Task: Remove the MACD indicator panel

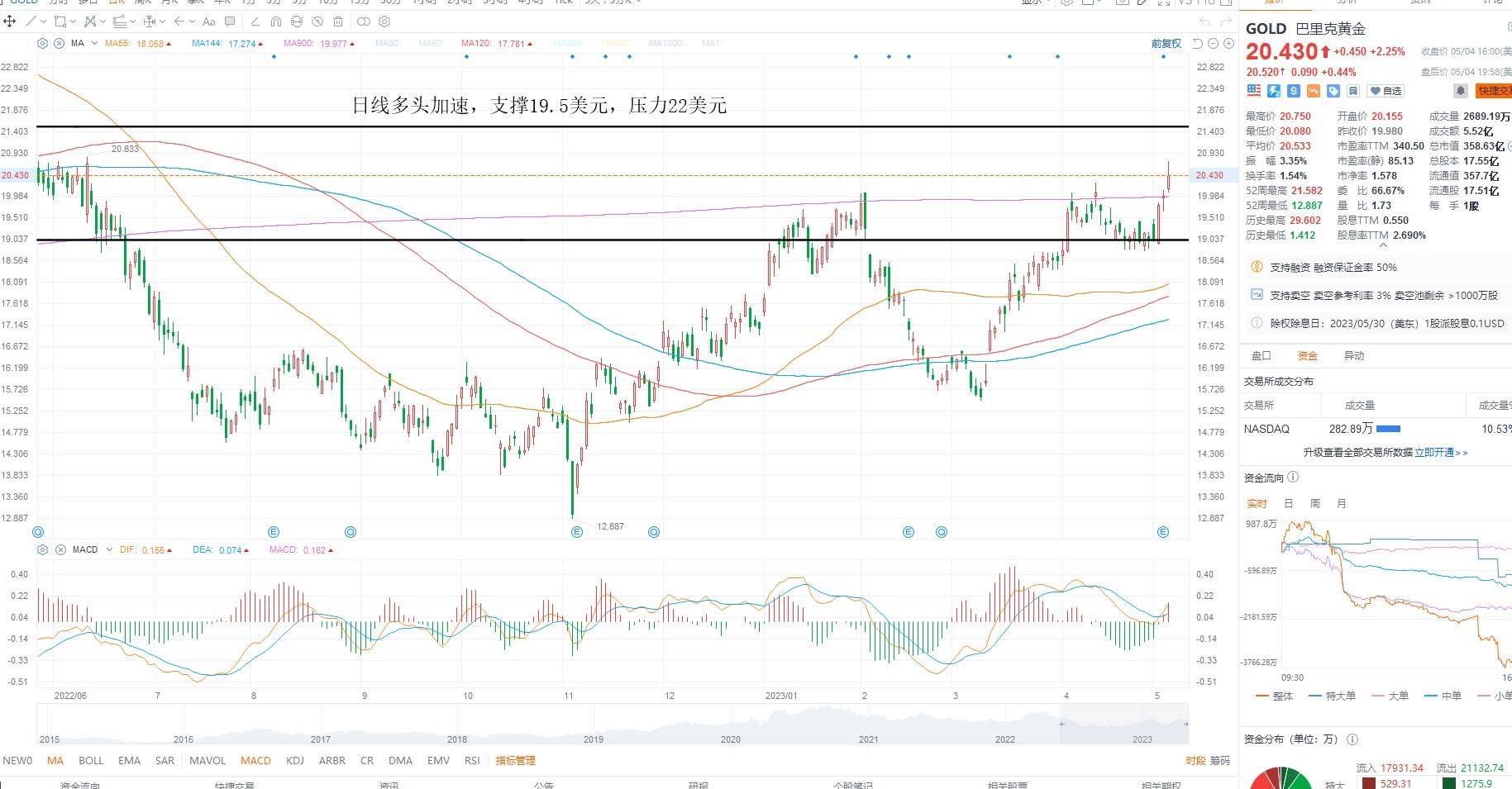Action: point(60,549)
